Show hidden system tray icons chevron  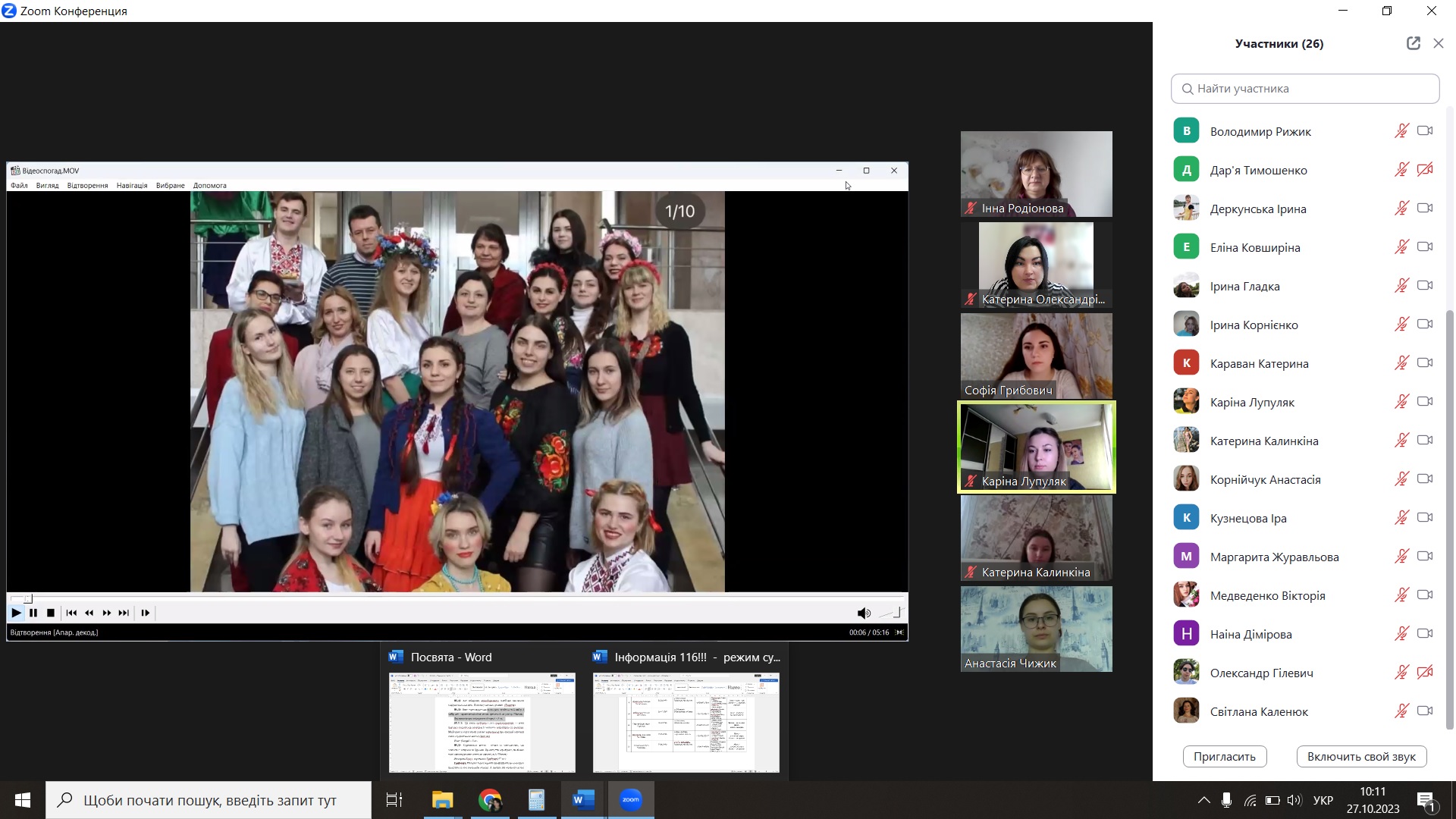click(x=1203, y=800)
